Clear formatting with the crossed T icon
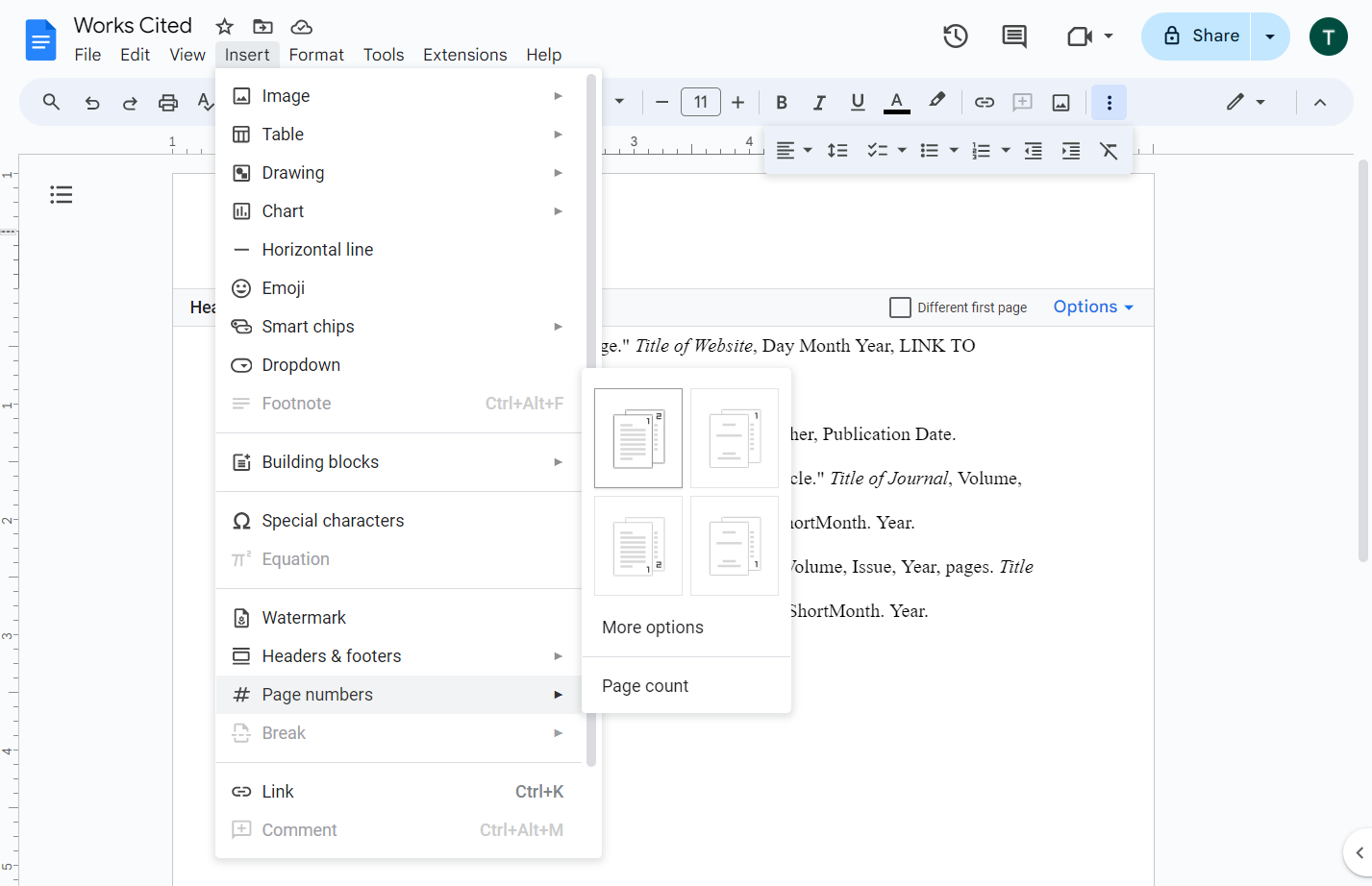Image resolution: width=1372 pixels, height=886 pixels. pos(1109,151)
